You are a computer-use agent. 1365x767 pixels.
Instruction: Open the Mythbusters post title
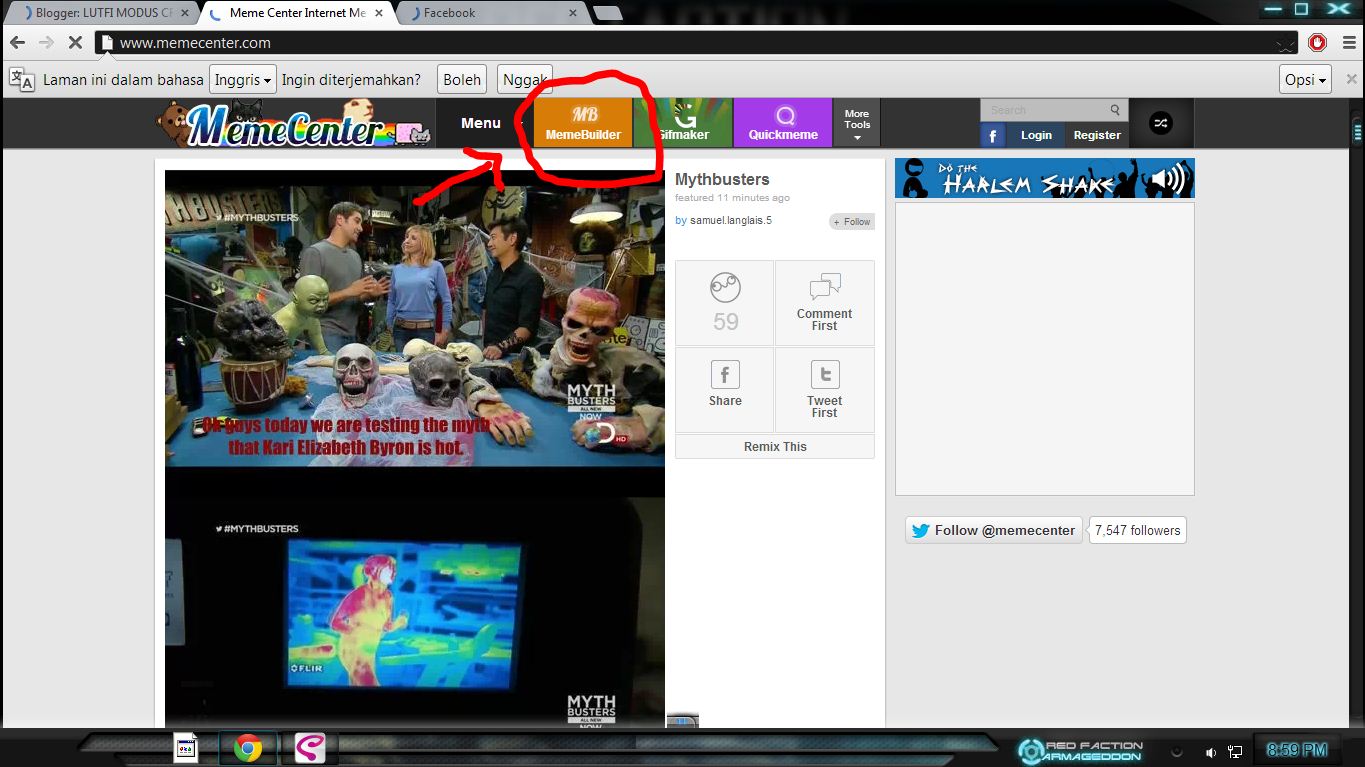coord(722,179)
